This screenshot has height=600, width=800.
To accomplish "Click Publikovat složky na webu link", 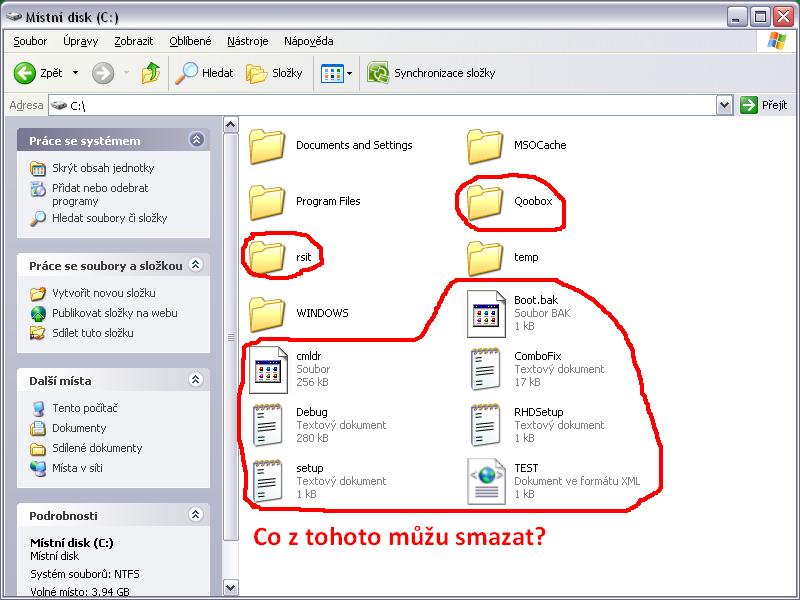I will (115, 313).
